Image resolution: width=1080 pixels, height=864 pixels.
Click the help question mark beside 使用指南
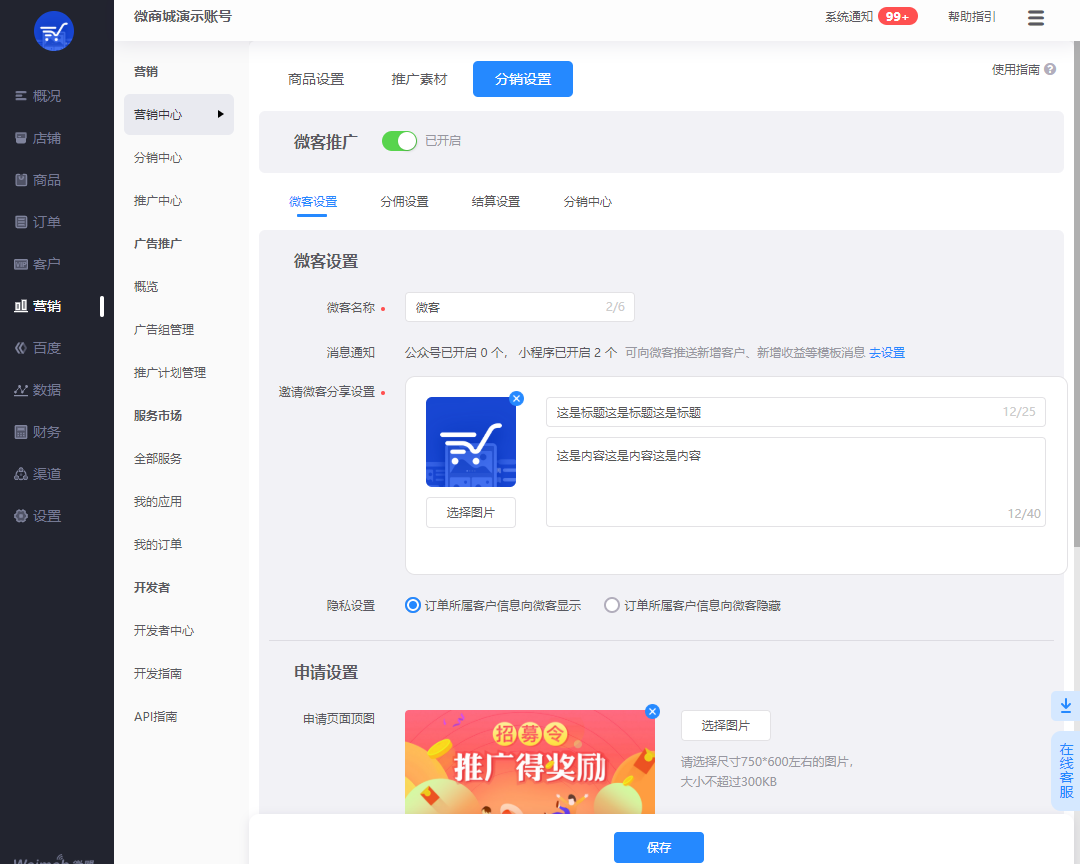[1050, 70]
